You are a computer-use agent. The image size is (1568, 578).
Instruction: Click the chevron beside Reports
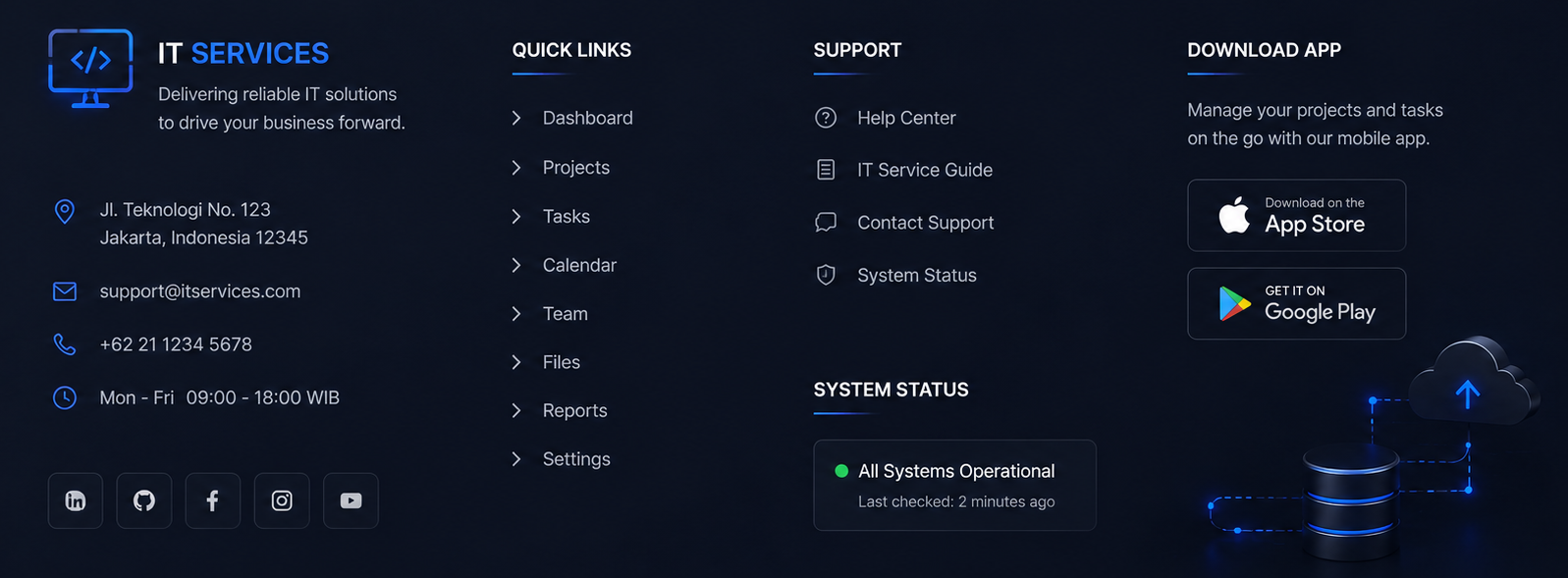tap(516, 410)
